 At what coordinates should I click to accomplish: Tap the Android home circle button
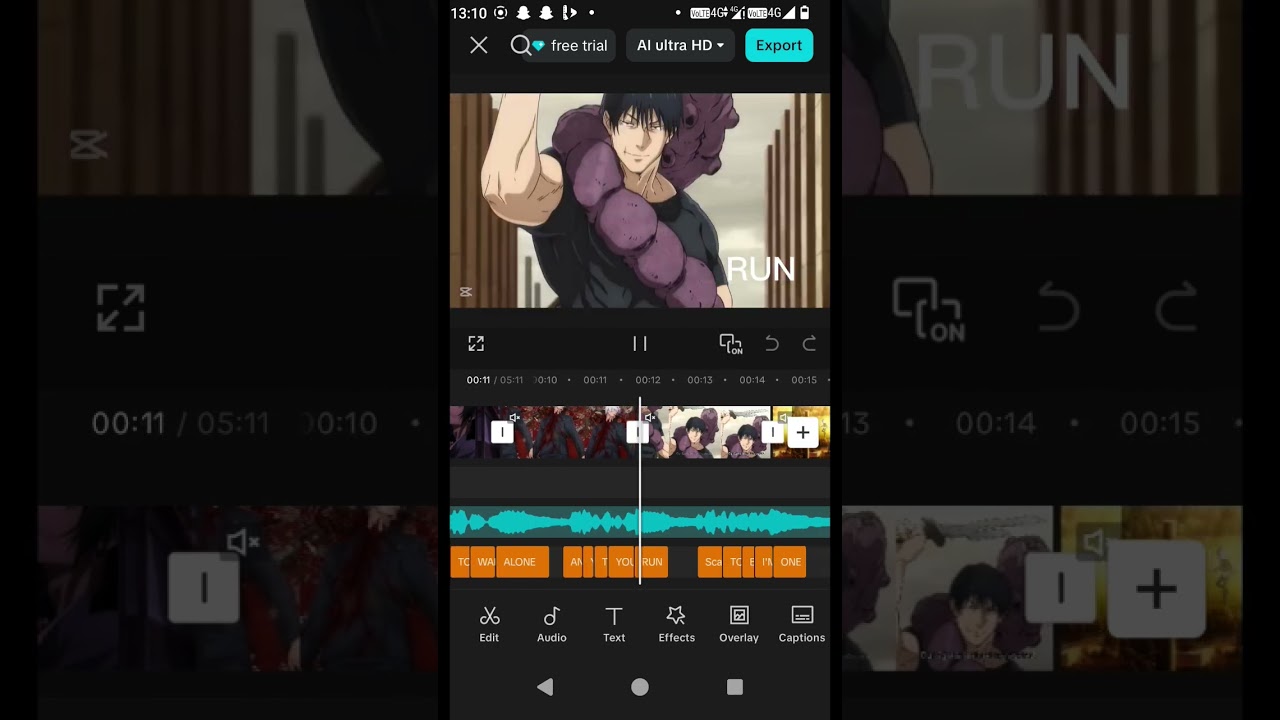(640, 687)
